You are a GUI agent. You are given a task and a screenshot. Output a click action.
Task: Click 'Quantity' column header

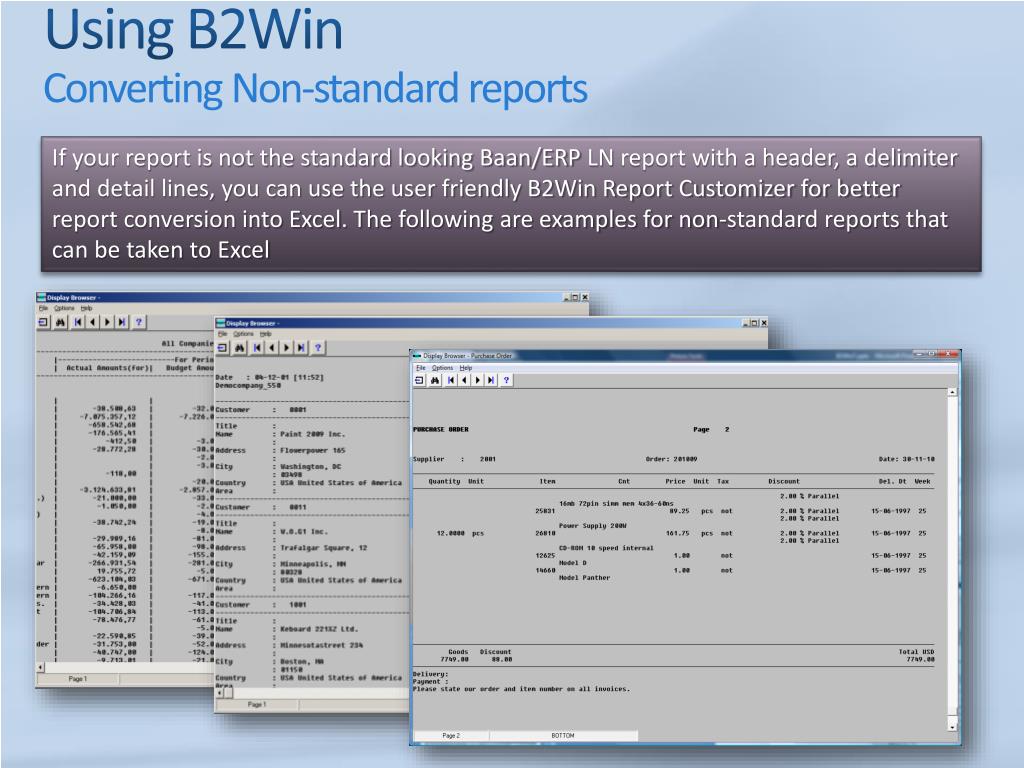tap(444, 481)
